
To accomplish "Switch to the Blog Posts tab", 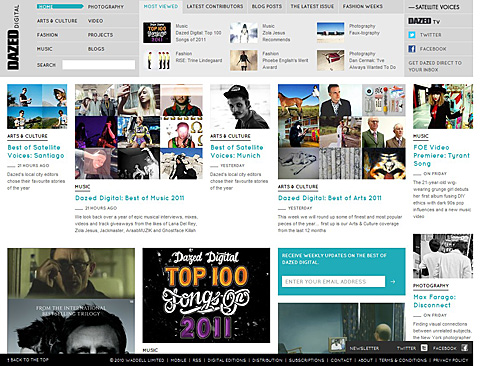I will (x=267, y=6).
